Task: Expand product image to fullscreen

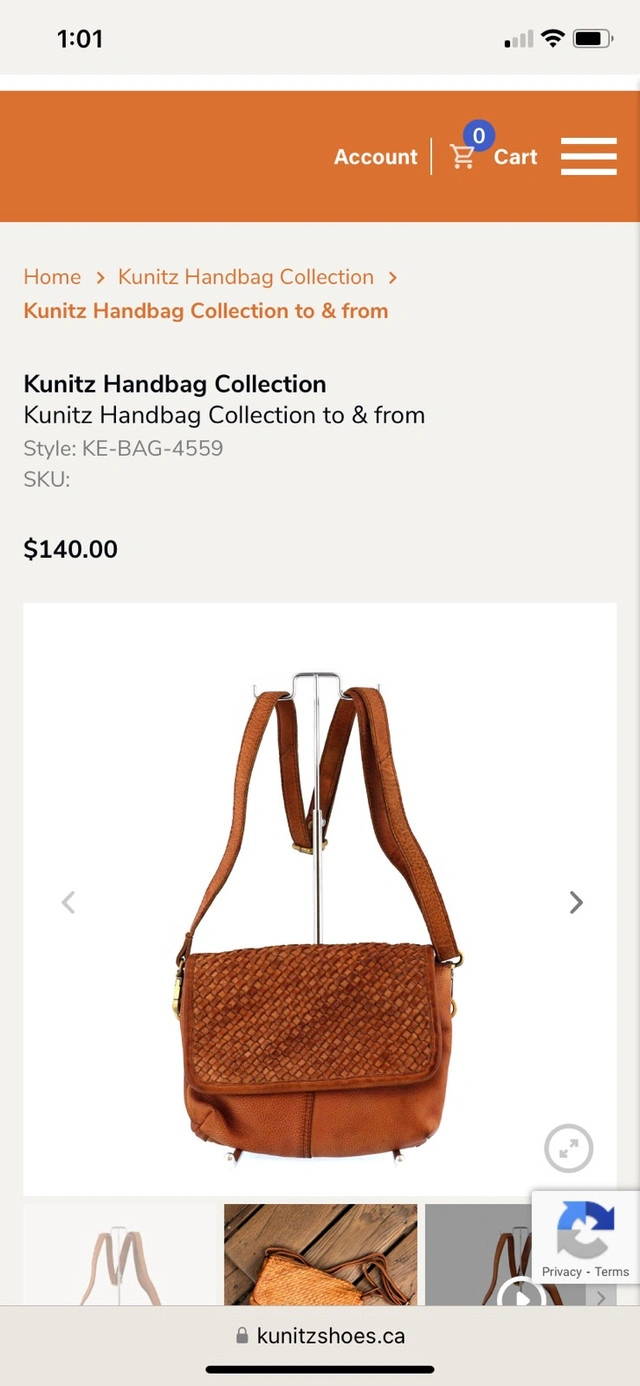Action: point(569,1149)
